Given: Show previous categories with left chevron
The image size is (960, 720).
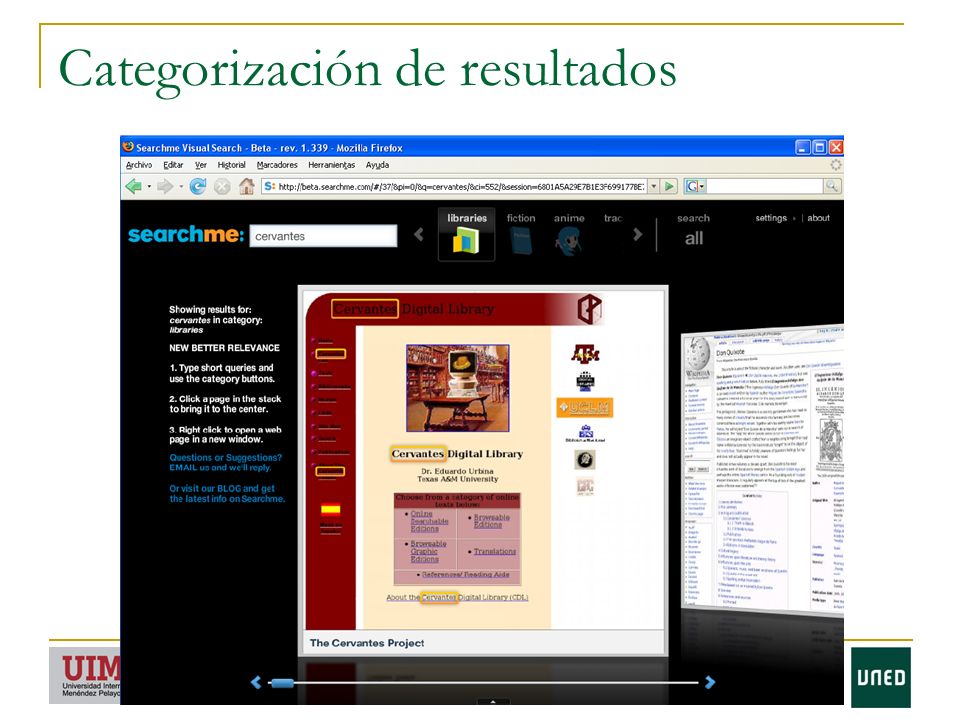Looking at the screenshot, I should pyautogui.click(x=419, y=234).
